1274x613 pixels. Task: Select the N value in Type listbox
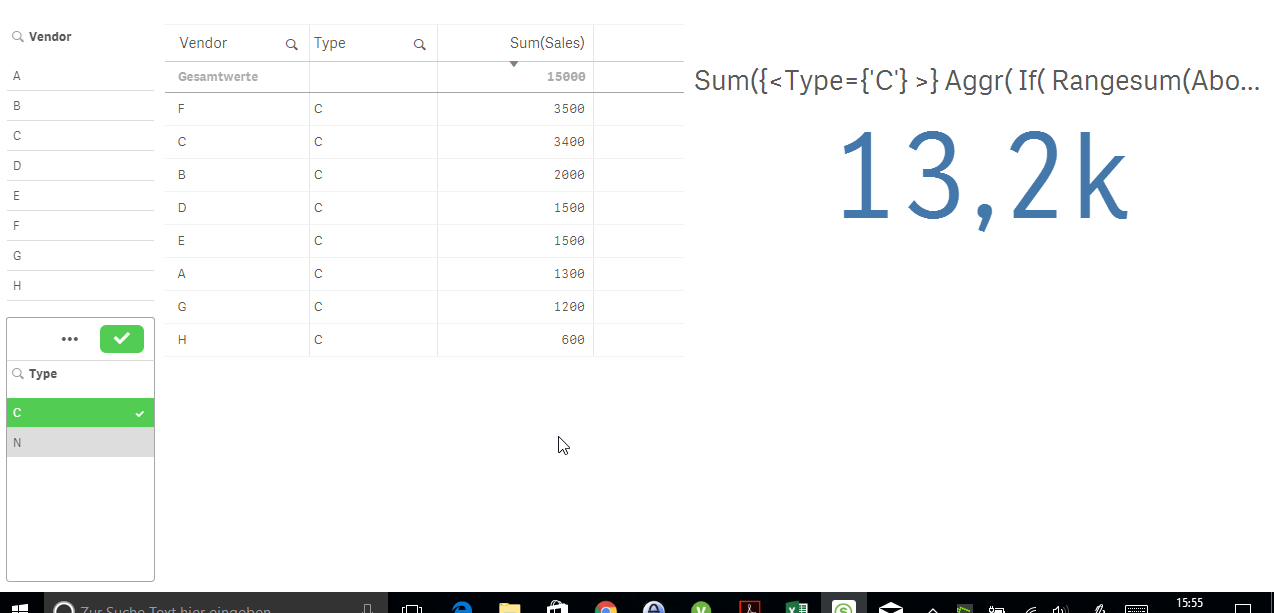click(x=80, y=443)
